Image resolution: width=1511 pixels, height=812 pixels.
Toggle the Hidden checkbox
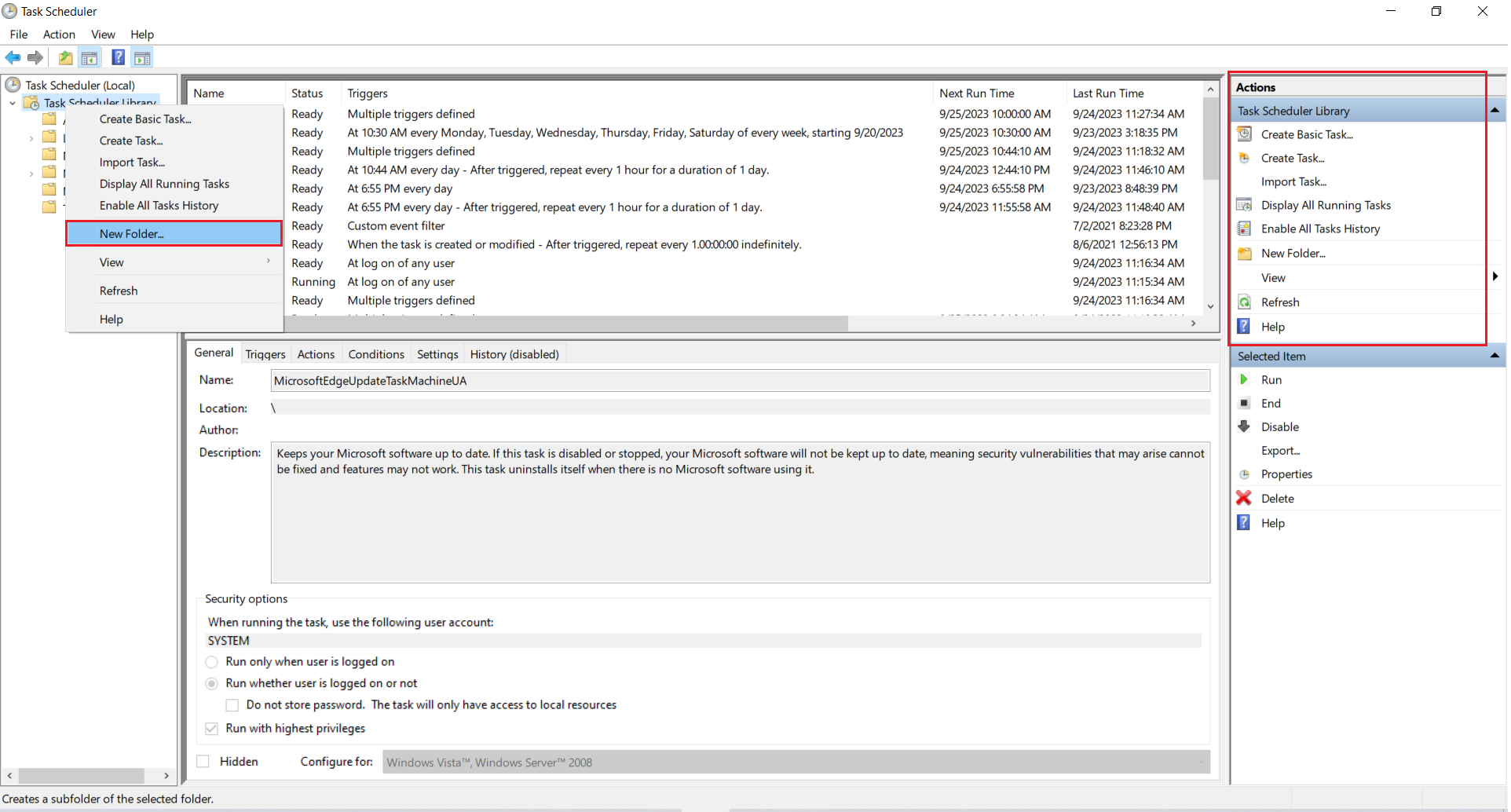click(x=203, y=762)
